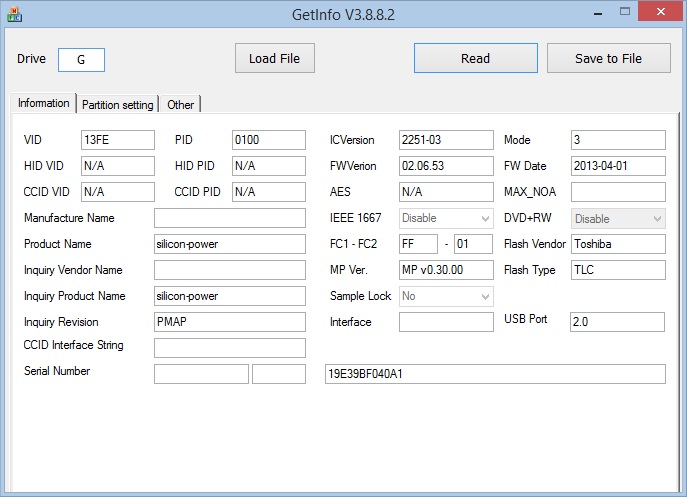687x497 pixels.
Task: Click the Inquiry Revision field showing PMAP
Action: [230, 322]
